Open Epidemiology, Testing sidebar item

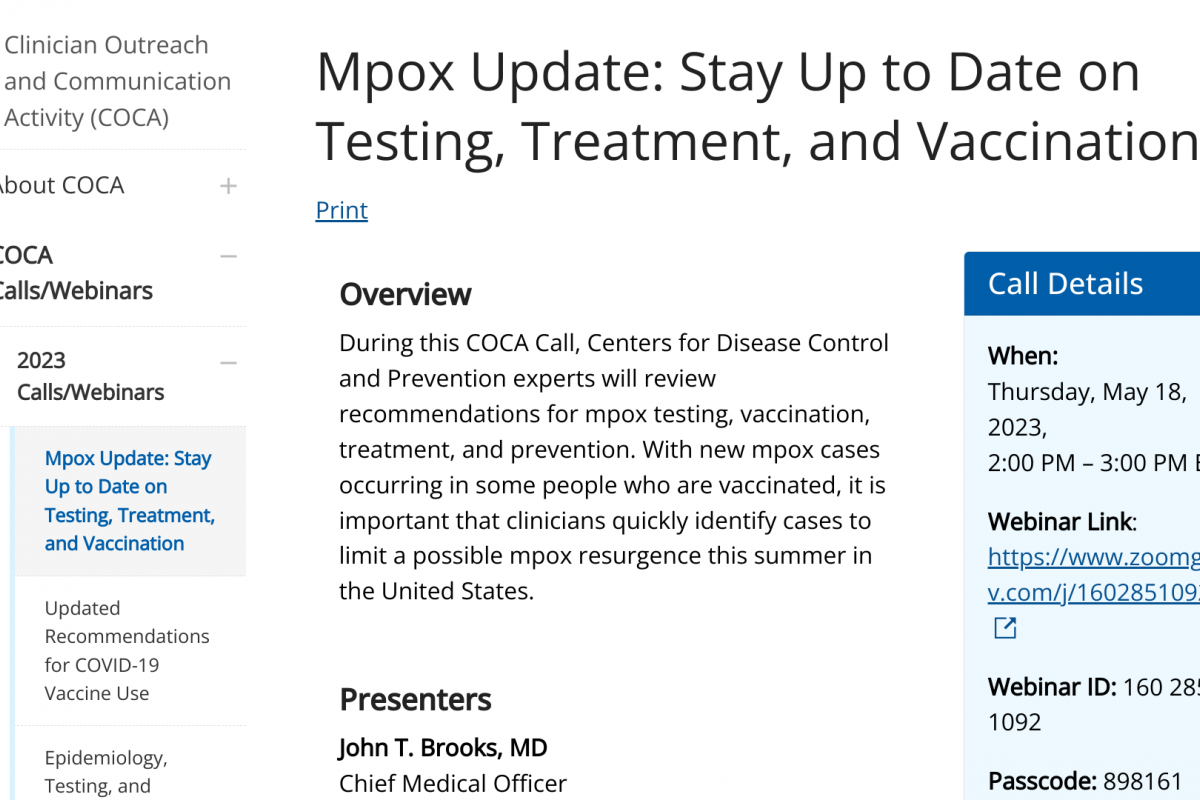[x=106, y=771]
